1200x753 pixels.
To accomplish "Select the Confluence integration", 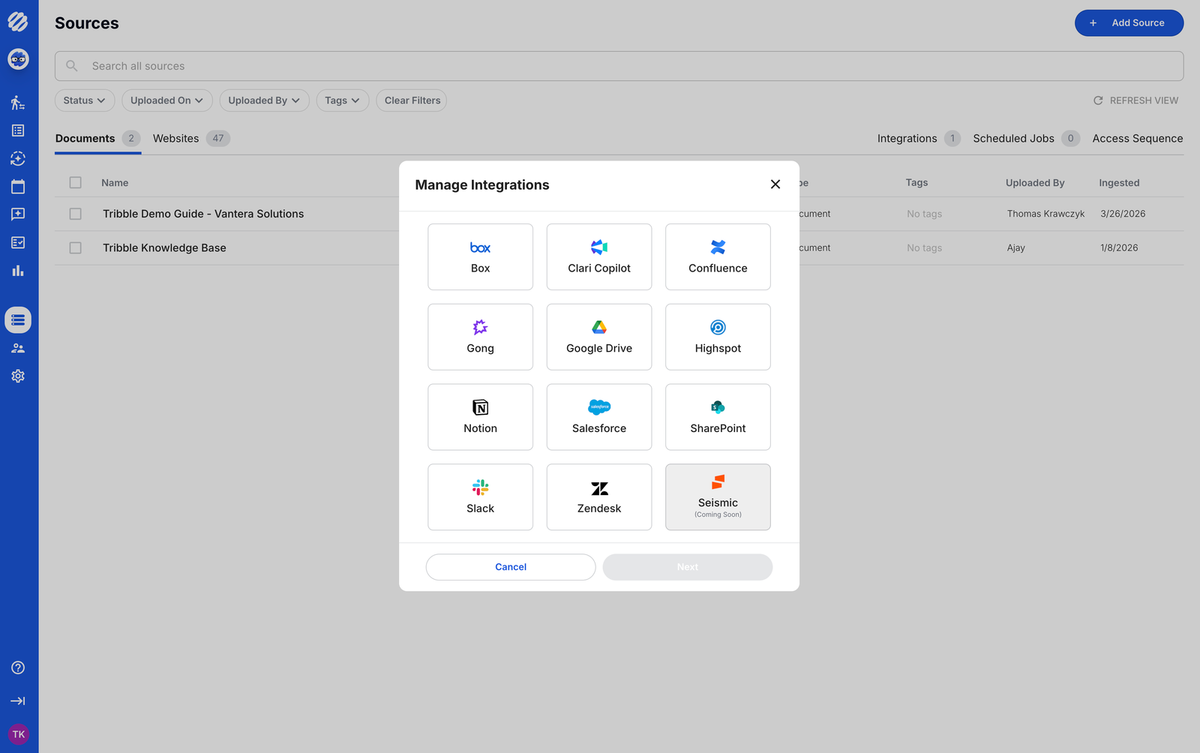I will (718, 257).
